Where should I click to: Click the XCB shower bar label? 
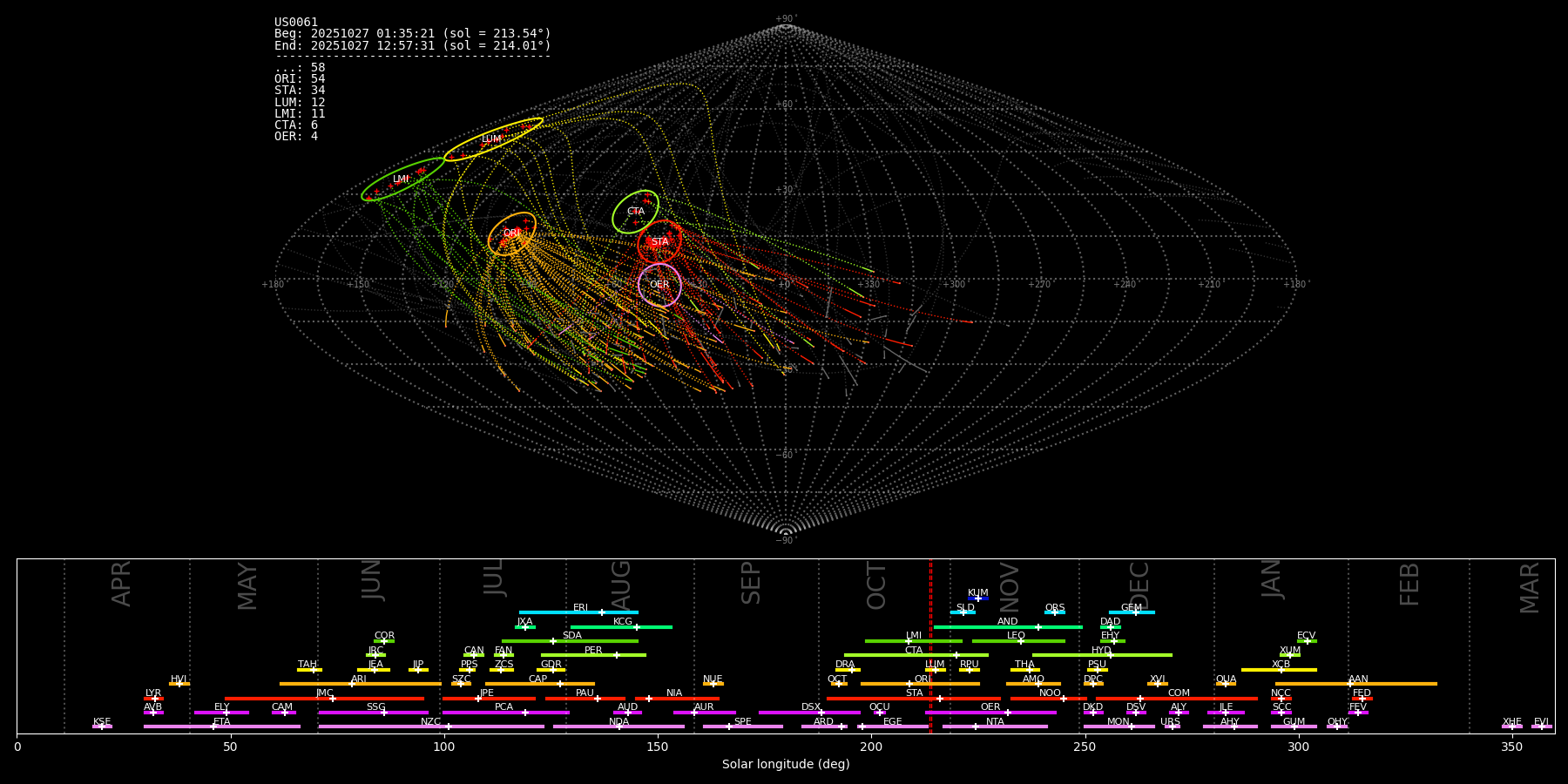click(1281, 665)
